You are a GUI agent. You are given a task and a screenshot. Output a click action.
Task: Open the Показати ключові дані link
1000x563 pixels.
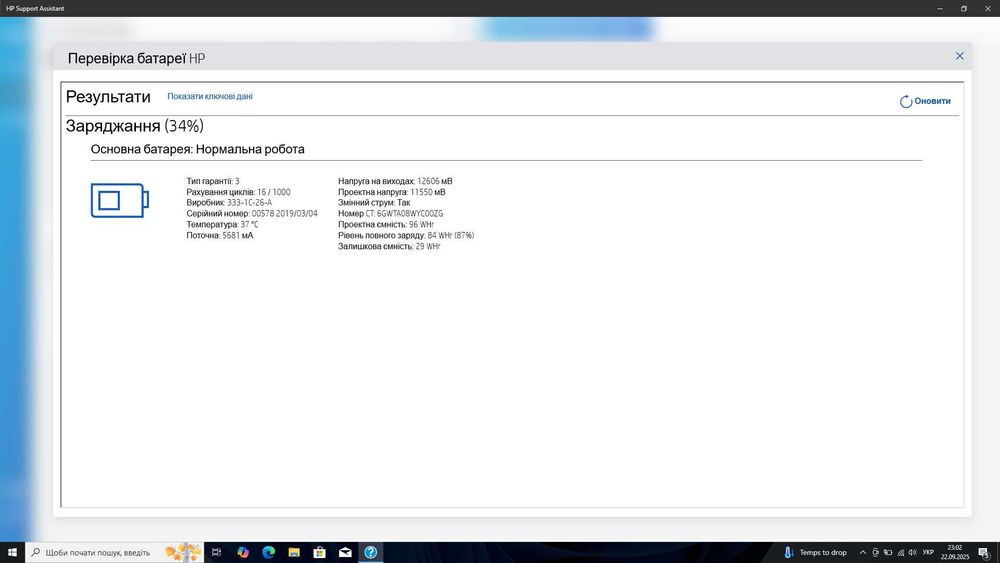(x=210, y=96)
